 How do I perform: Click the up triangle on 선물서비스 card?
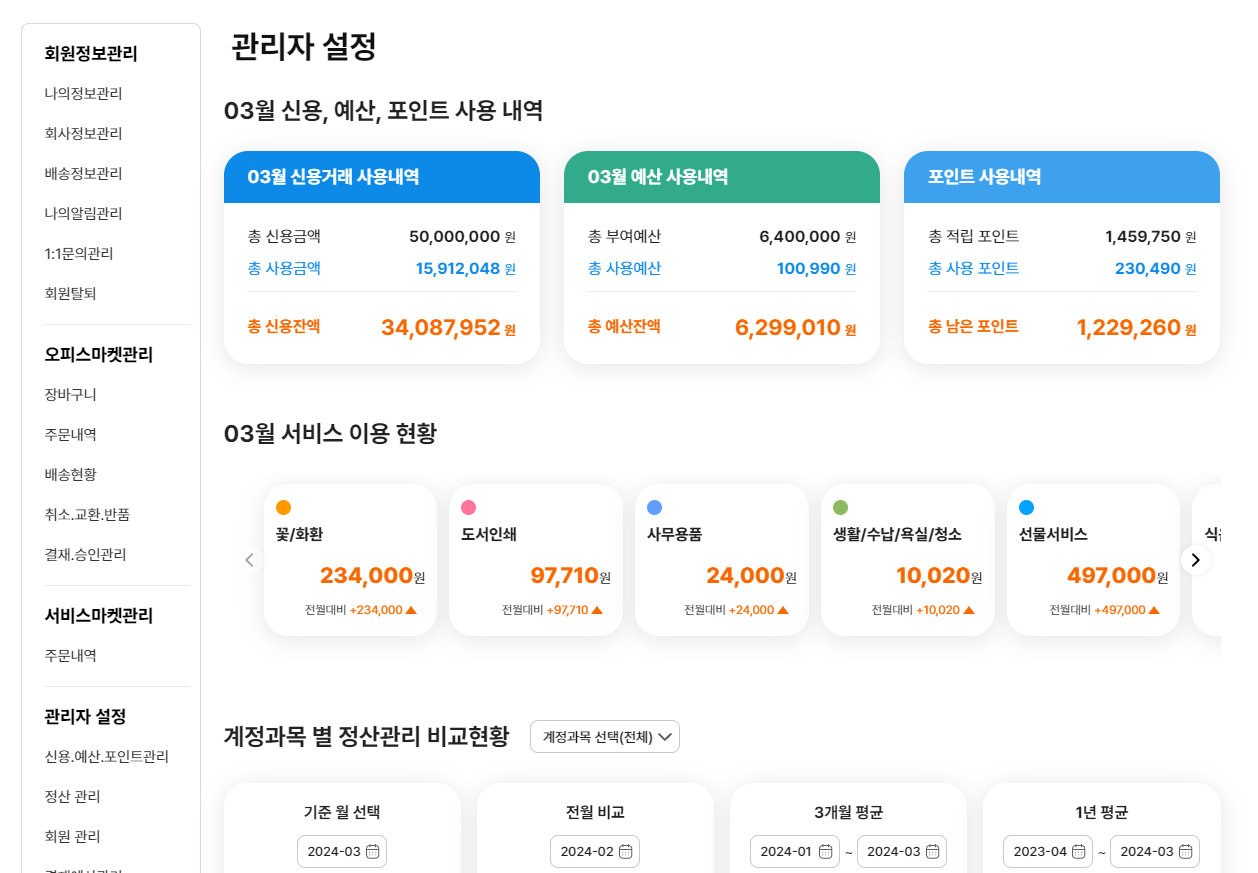pos(1154,610)
